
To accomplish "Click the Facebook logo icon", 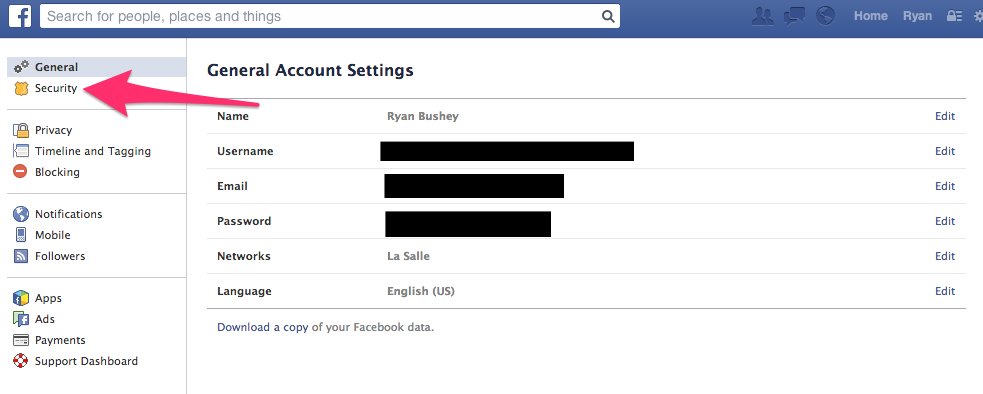I will tap(20, 16).
